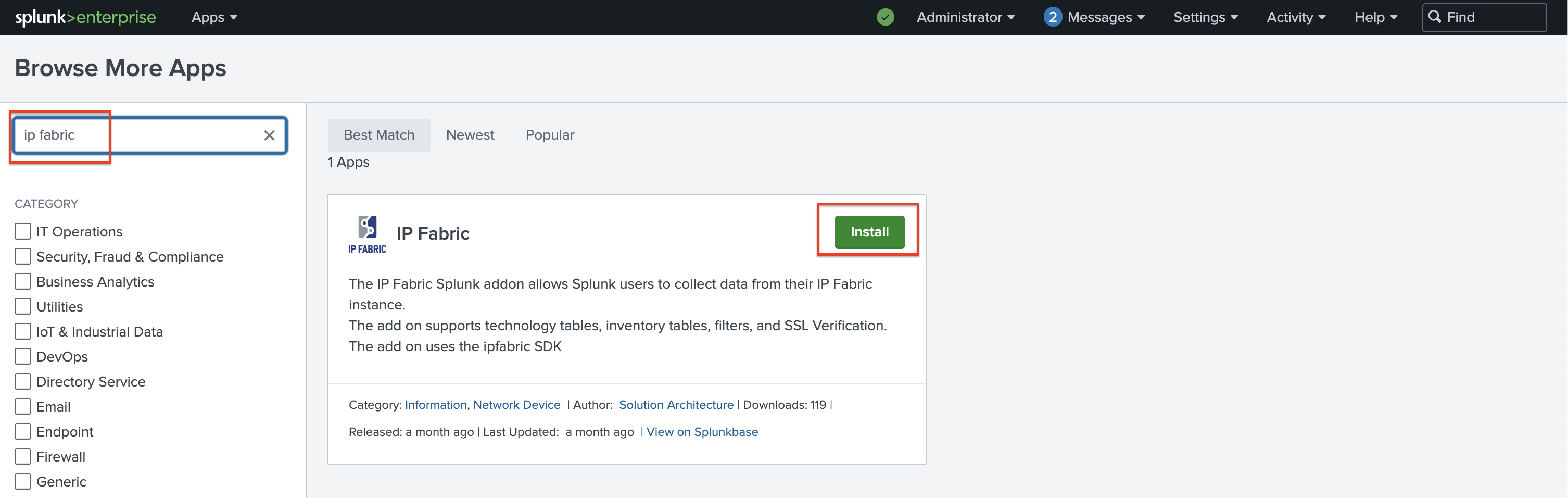The width and height of the screenshot is (1568, 498).
Task: Clear the search field with the X icon
Action: 269,135
